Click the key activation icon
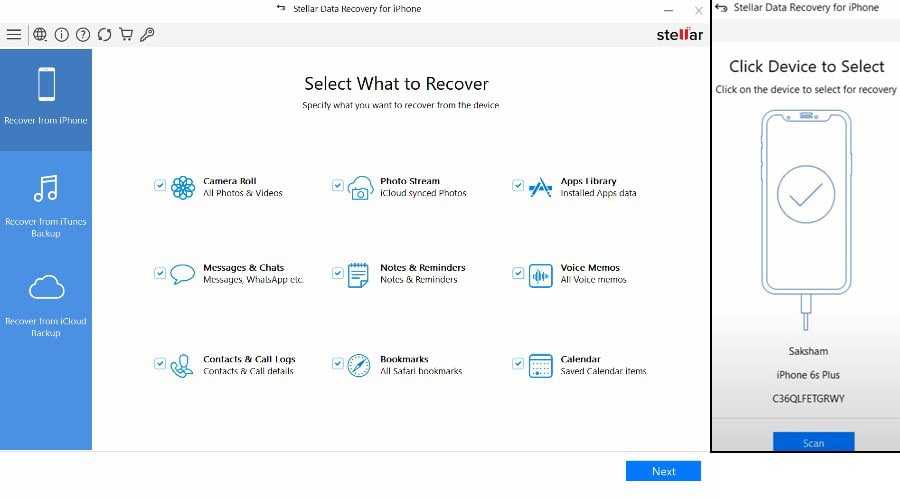The image size is (900, 500). [x=147, y=34]
